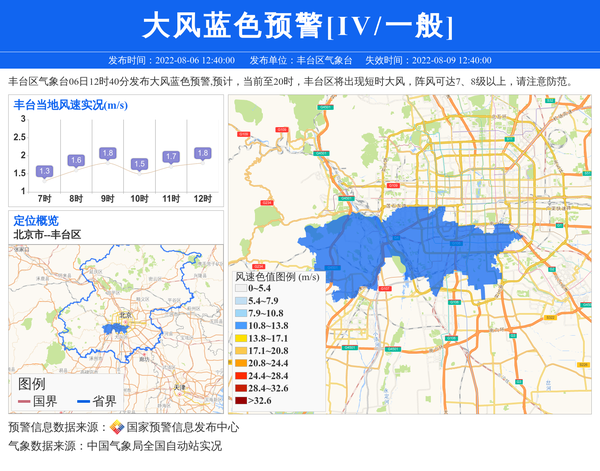Click the dark red >32.6 legend swatch

(240, 401)
